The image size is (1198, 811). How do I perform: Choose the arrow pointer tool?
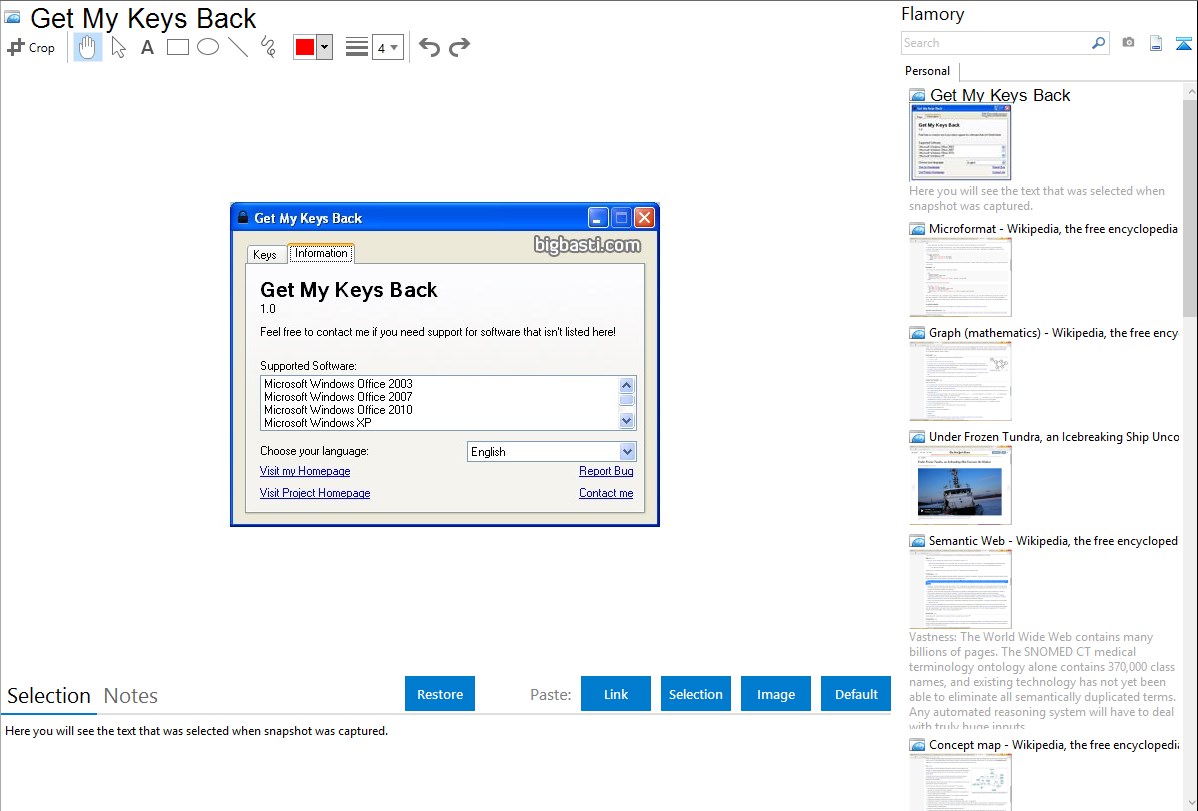pos(118,47)
